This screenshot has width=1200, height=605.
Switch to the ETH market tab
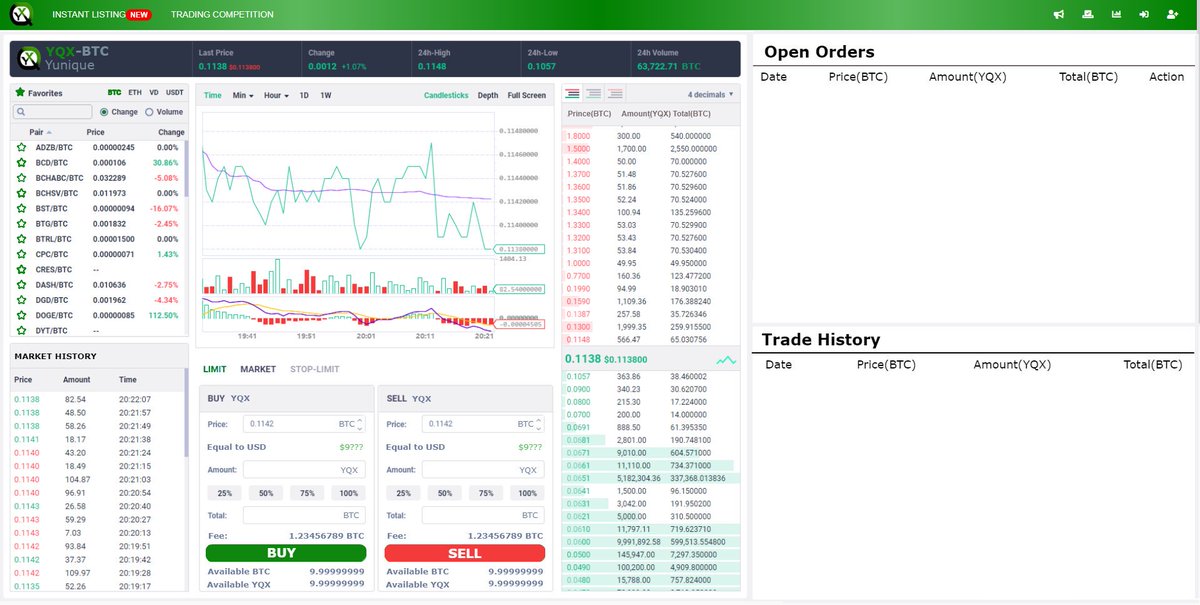point(135,93)
